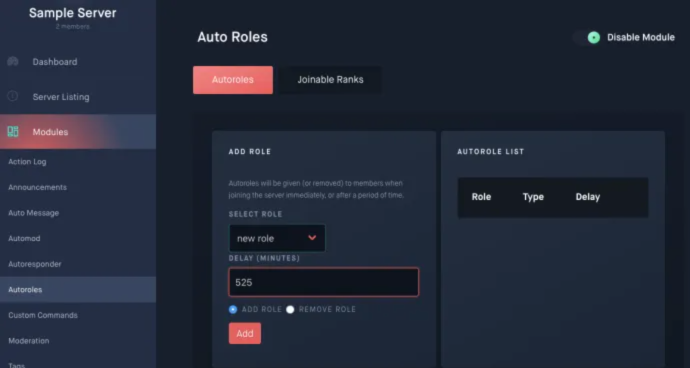Screen dimensions: 690x368
Task: Open the Select Role dropdown
Action: [277, 238]
